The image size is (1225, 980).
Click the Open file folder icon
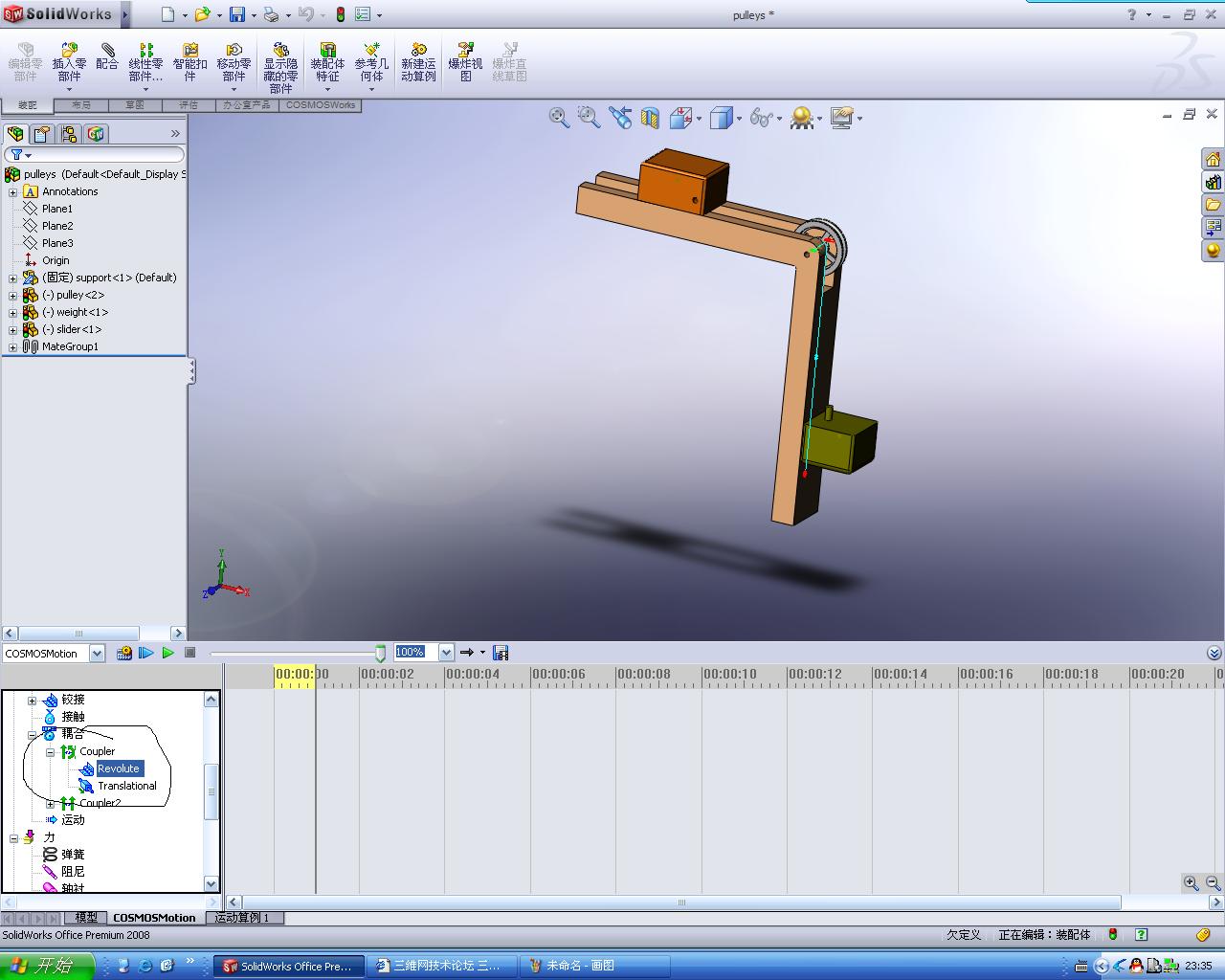202,14
